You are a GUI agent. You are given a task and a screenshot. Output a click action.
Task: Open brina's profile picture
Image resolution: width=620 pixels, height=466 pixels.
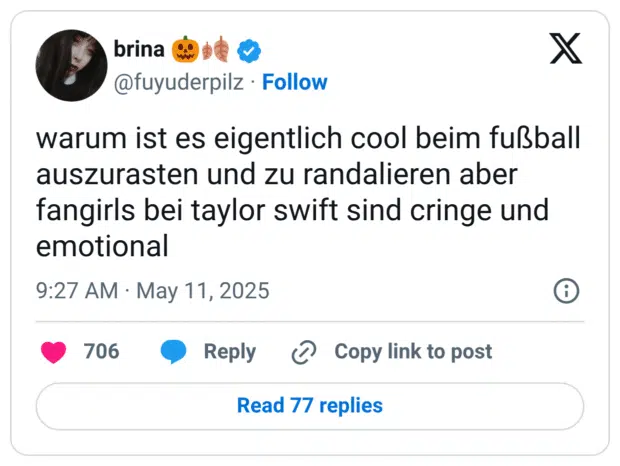click(71, 65)
